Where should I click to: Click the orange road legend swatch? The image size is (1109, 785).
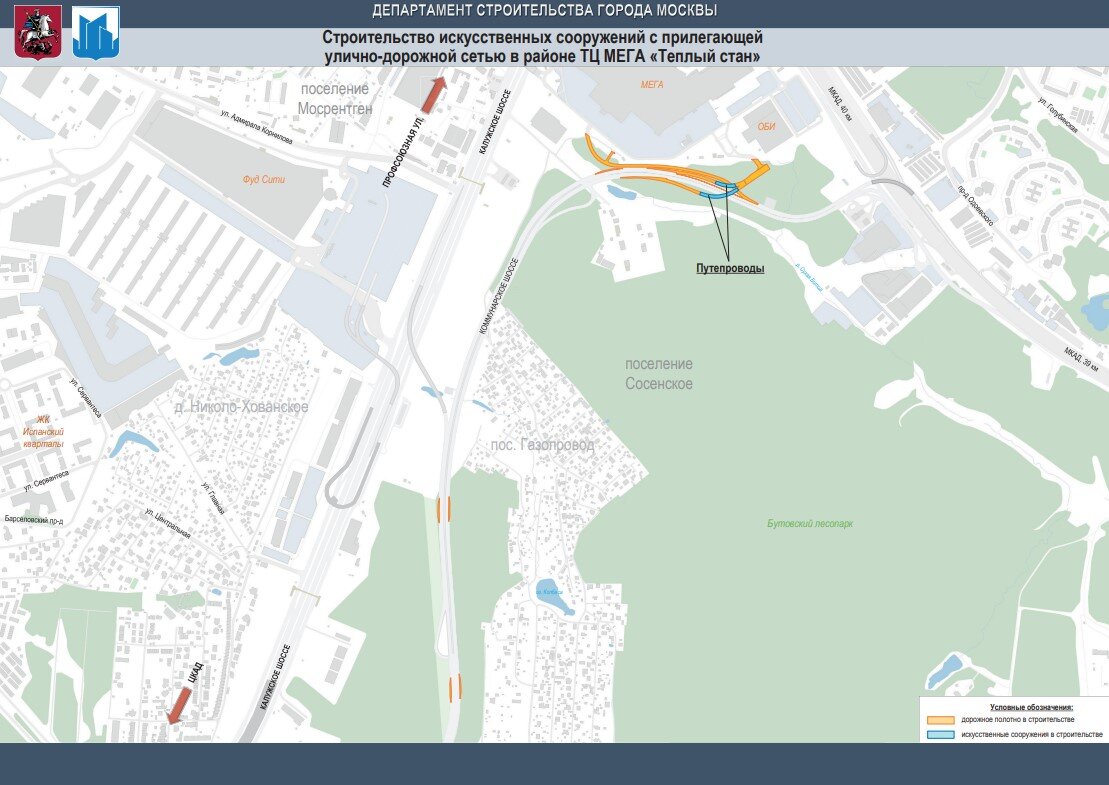click(x=941, y=720)
